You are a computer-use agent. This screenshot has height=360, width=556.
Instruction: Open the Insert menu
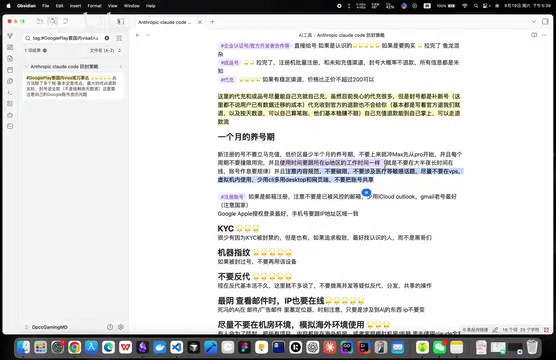click(75, 6)
